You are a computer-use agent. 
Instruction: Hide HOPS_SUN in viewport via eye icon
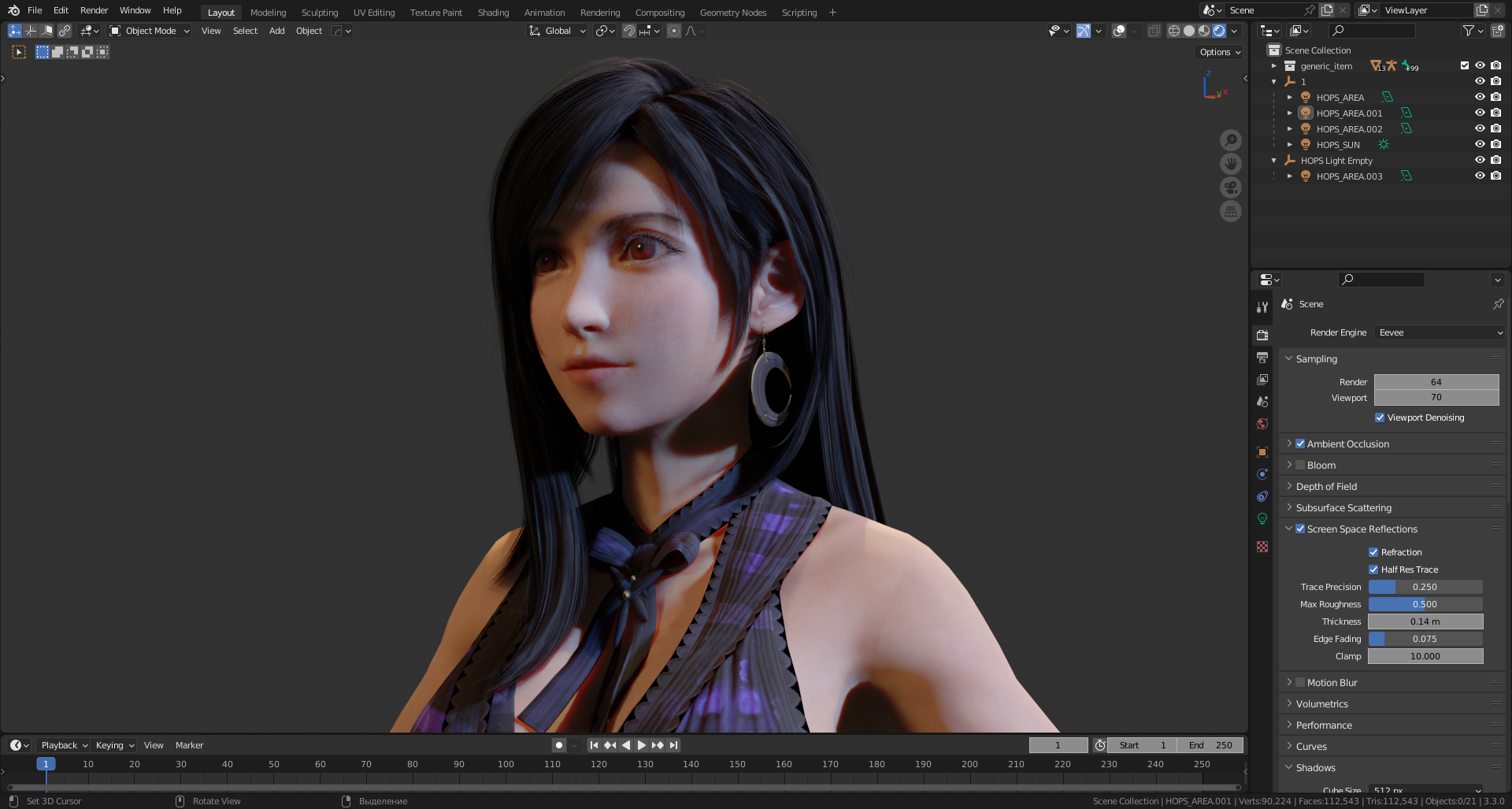click(x=1480, y=144)
